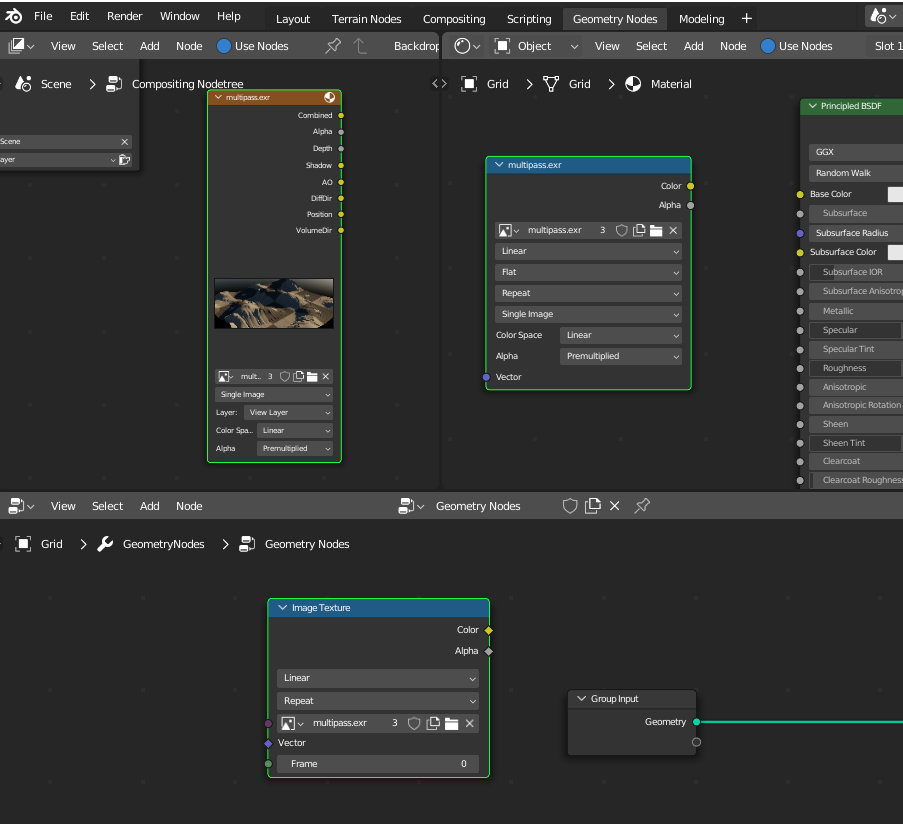The width and height of the screenshot is (903, 824).
Task: Click the Roughness slider in Principled BSDF
Action: click(x=855, y=369)
